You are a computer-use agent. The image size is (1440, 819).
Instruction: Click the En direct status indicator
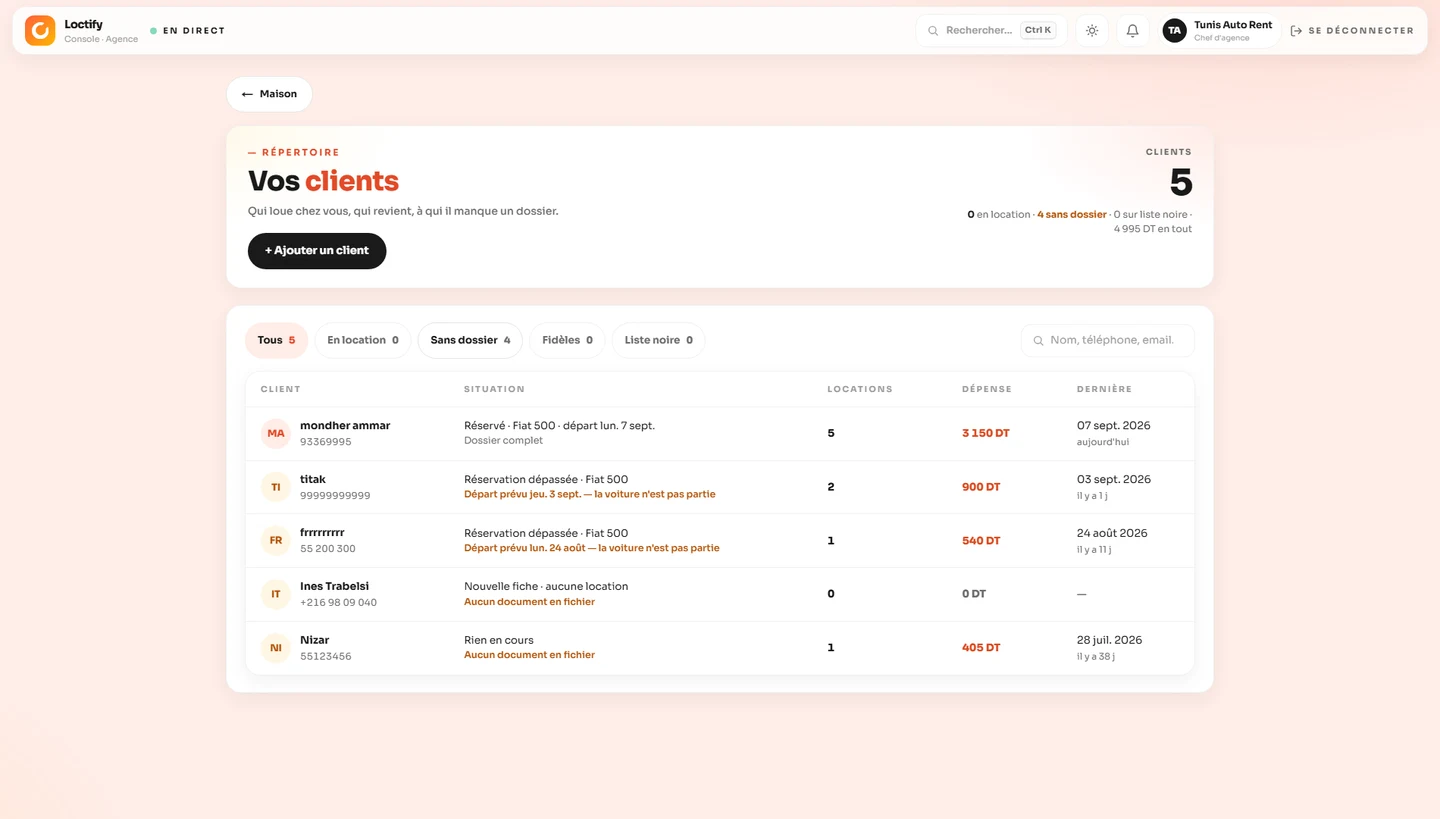pyautogui.click(x=188, y=31)
